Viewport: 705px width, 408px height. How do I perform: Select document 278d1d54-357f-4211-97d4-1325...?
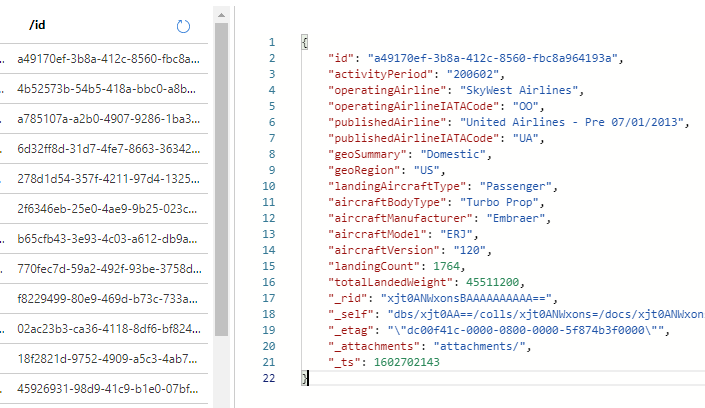(x=108, y=179)
